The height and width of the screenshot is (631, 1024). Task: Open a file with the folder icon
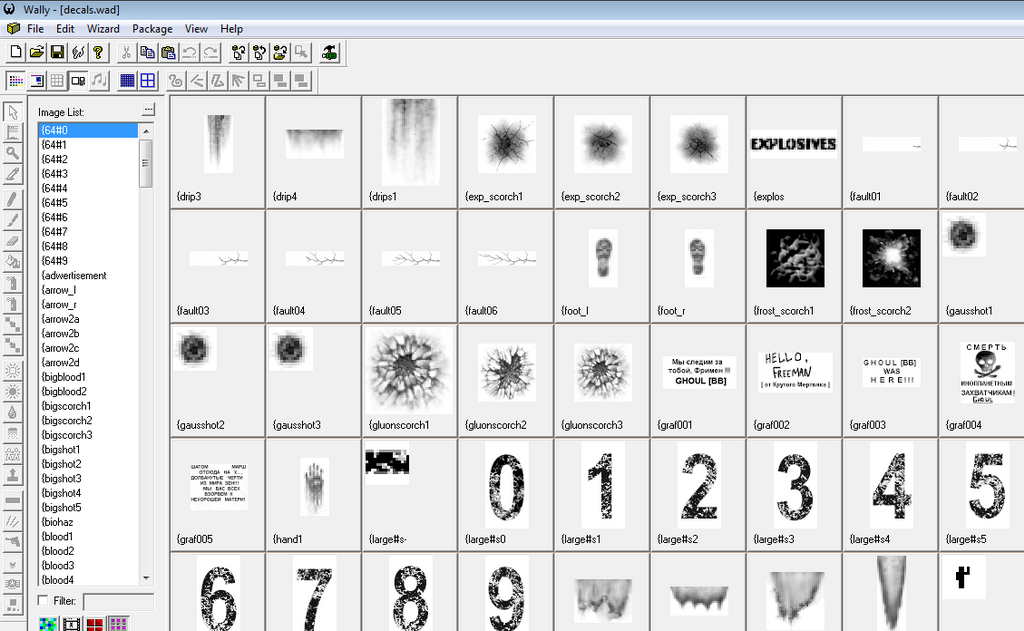[36, 52]
